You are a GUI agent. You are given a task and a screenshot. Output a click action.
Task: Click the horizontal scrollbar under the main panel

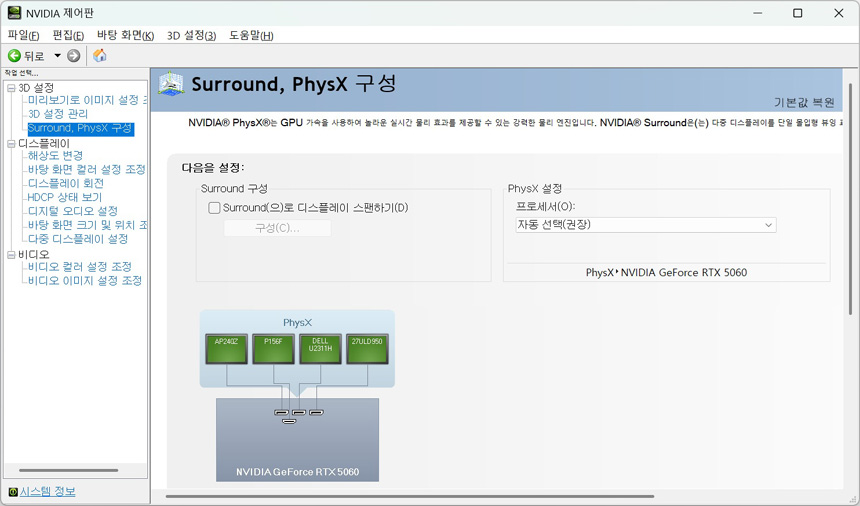coord(410,496)
